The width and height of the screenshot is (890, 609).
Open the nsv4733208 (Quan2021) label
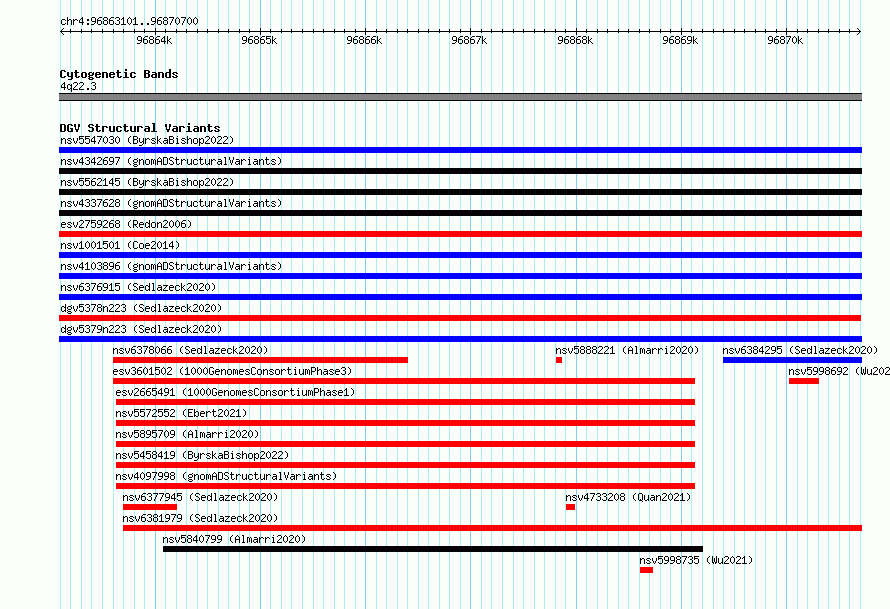[x=628, y=497]
